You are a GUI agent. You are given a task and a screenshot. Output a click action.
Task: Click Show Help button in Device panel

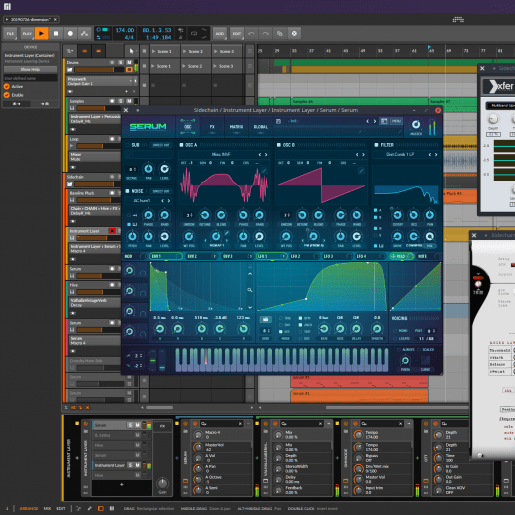[30, 69]
